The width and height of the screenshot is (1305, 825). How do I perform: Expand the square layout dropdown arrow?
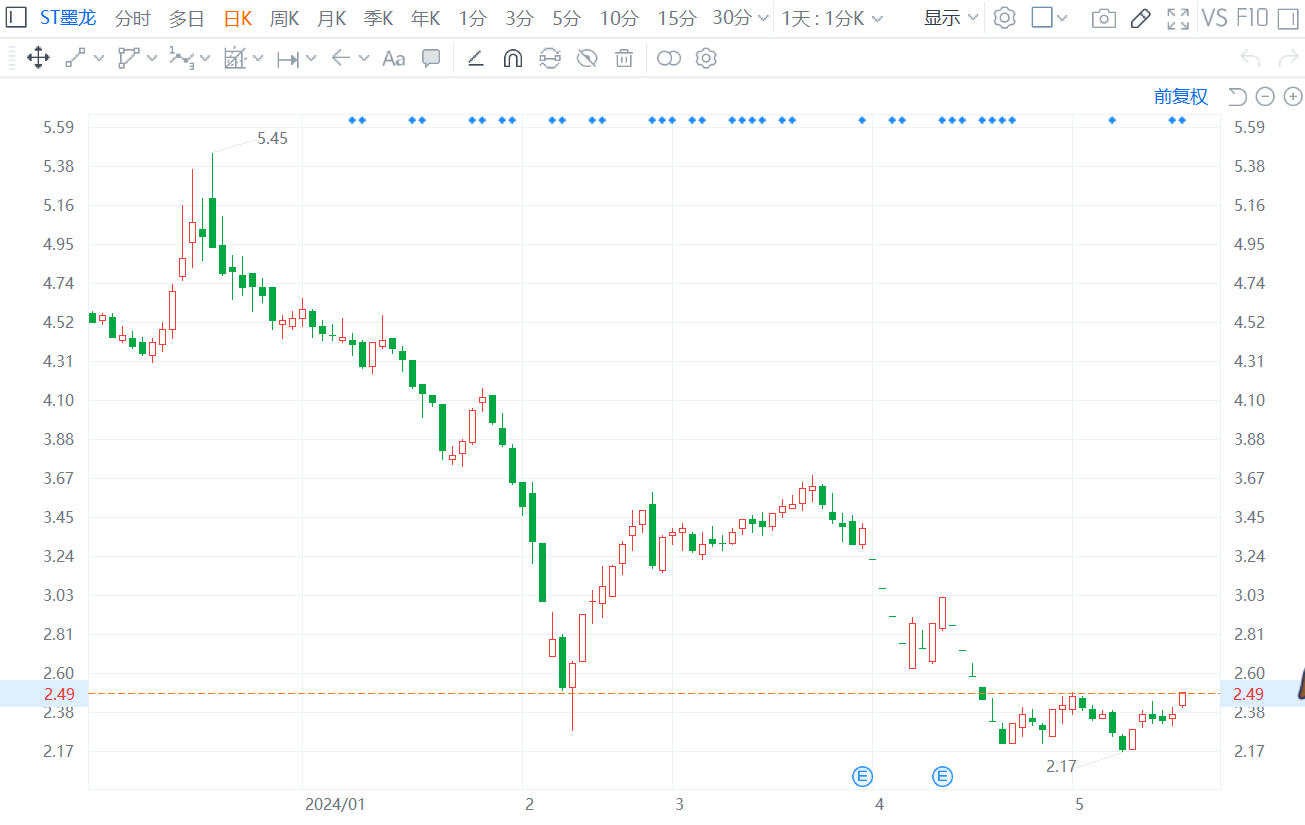pyautogui.click(x=1062, y=18)
